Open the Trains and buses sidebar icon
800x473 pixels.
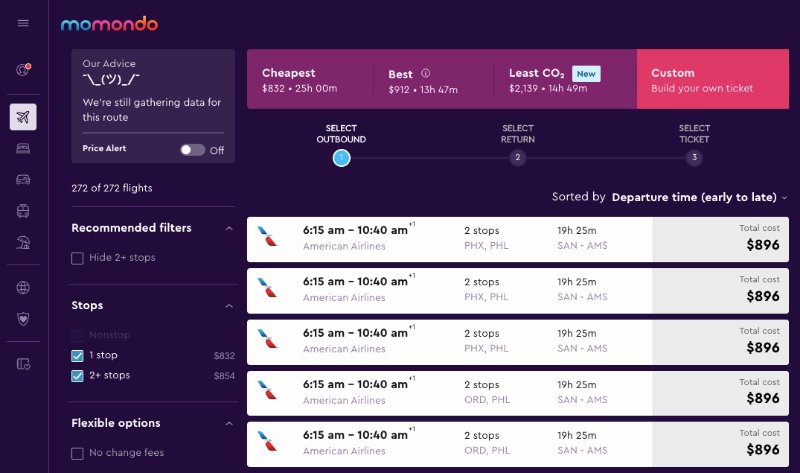point(23,211)
